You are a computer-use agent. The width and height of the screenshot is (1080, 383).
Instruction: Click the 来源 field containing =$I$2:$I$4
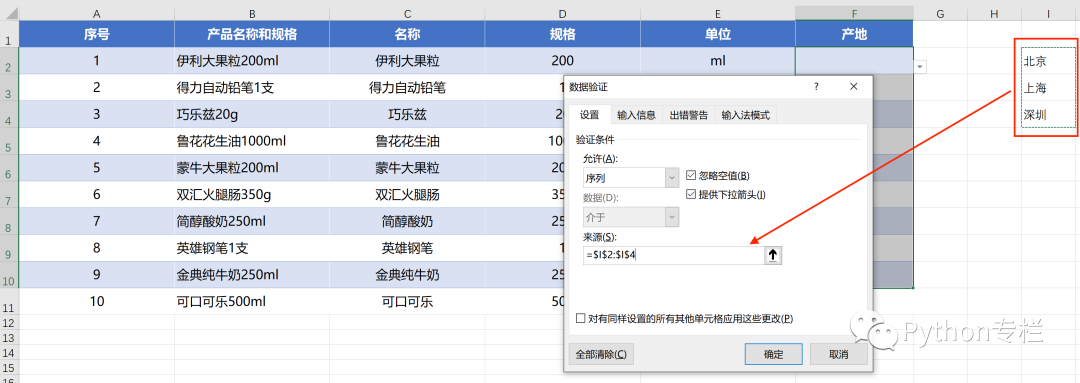673,256
